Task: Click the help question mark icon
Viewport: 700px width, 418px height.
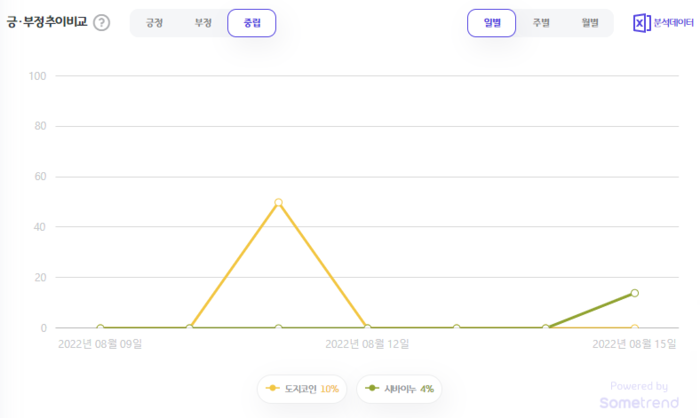Action: [x=101, y=23]
